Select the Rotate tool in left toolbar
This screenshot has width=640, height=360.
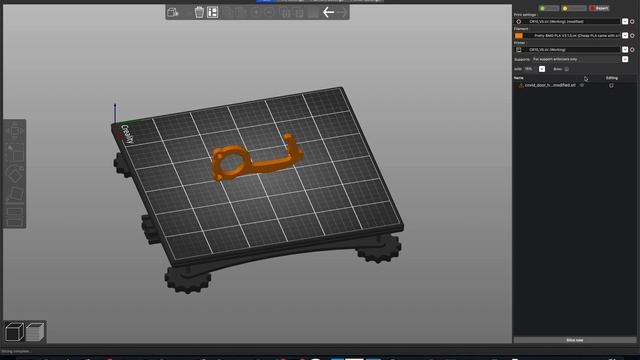click(15, 174)
